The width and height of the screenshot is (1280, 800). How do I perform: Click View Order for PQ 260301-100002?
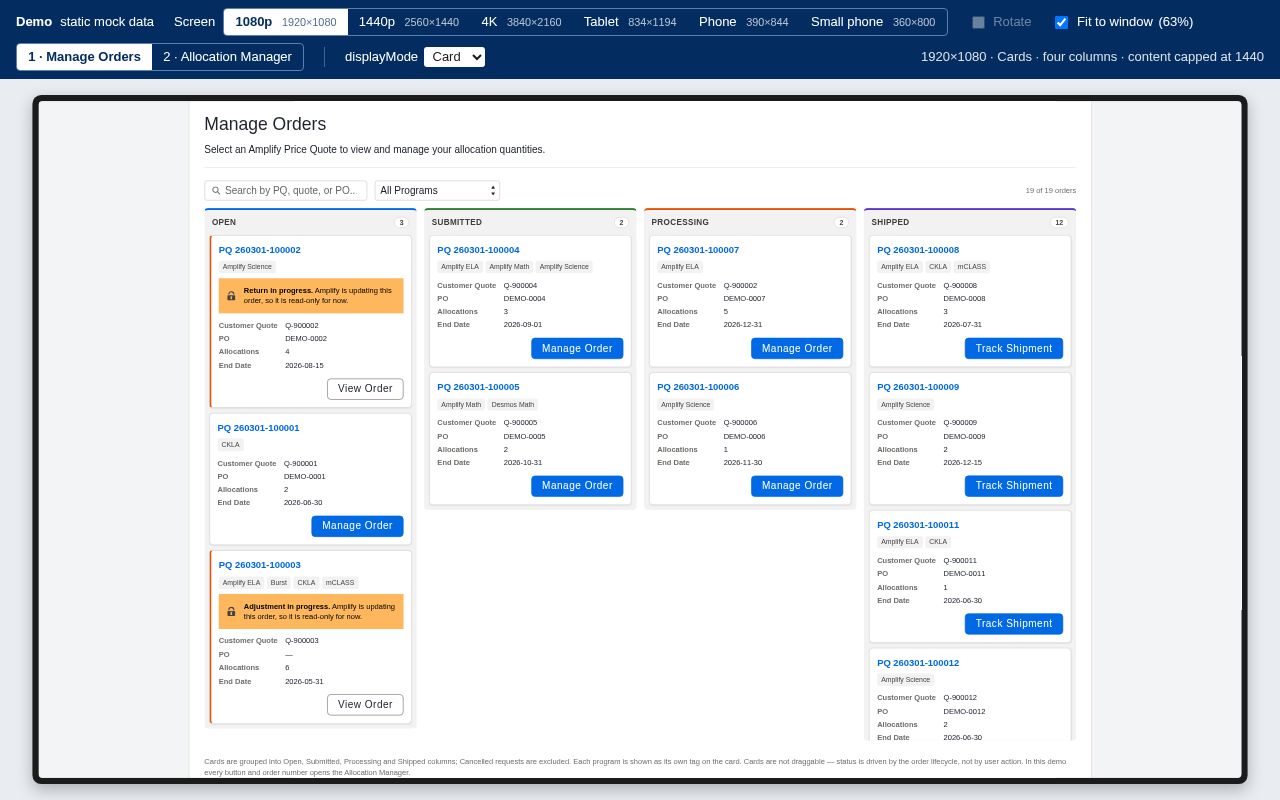365,389
